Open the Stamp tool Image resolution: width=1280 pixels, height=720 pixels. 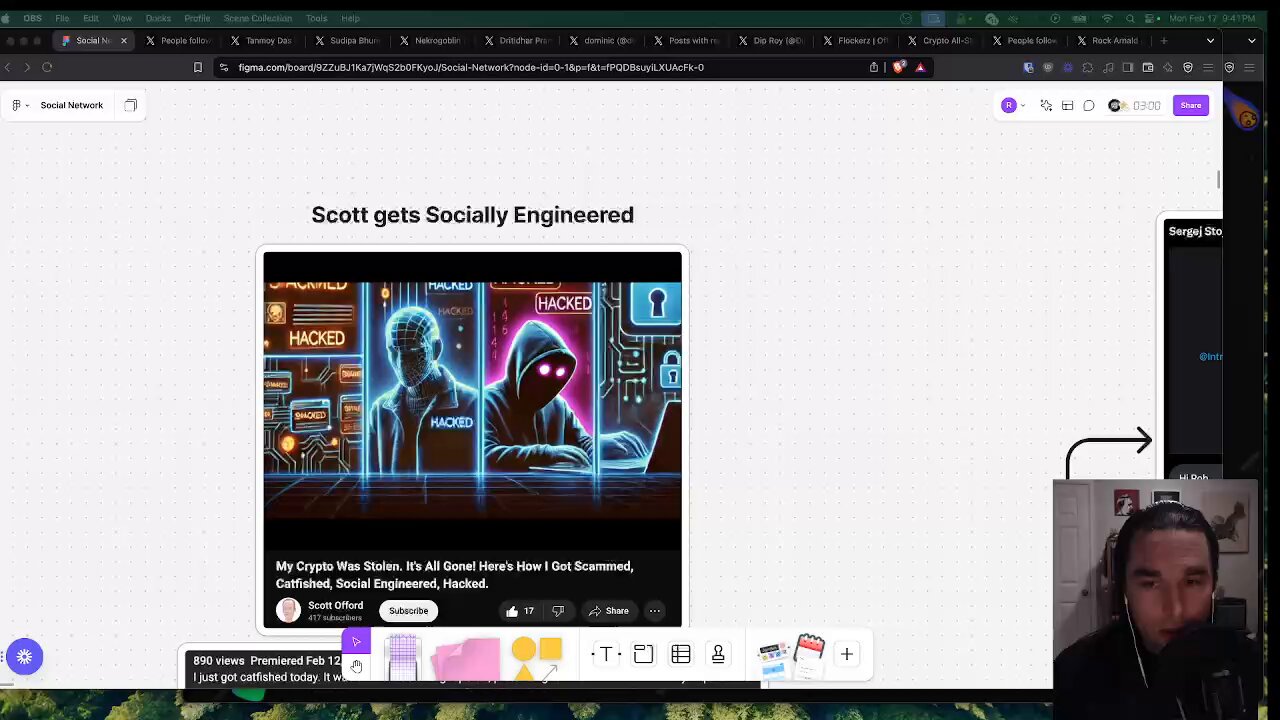point(718,654)
